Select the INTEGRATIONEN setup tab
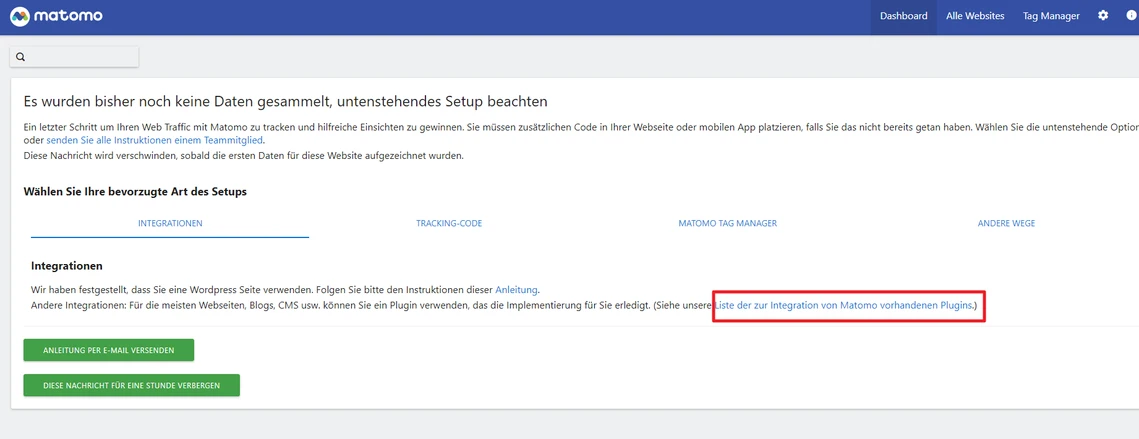The height and width of the screenshot is (439, 1139). click(x=170, y=223)
